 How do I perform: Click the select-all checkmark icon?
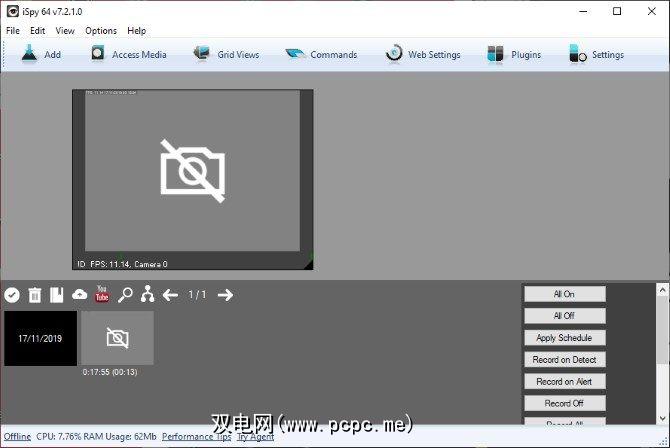12,295
